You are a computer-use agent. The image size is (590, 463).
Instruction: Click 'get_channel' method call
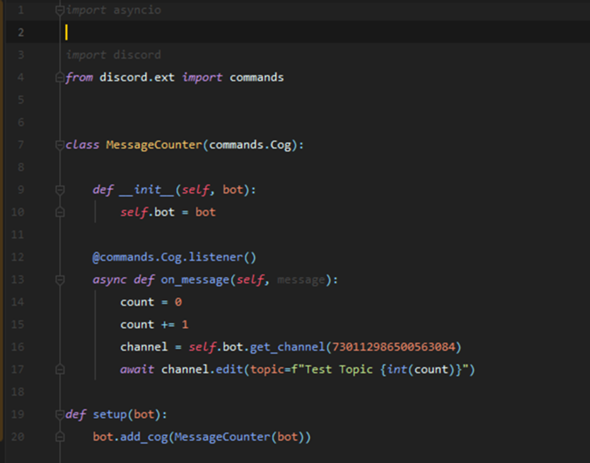287,347
